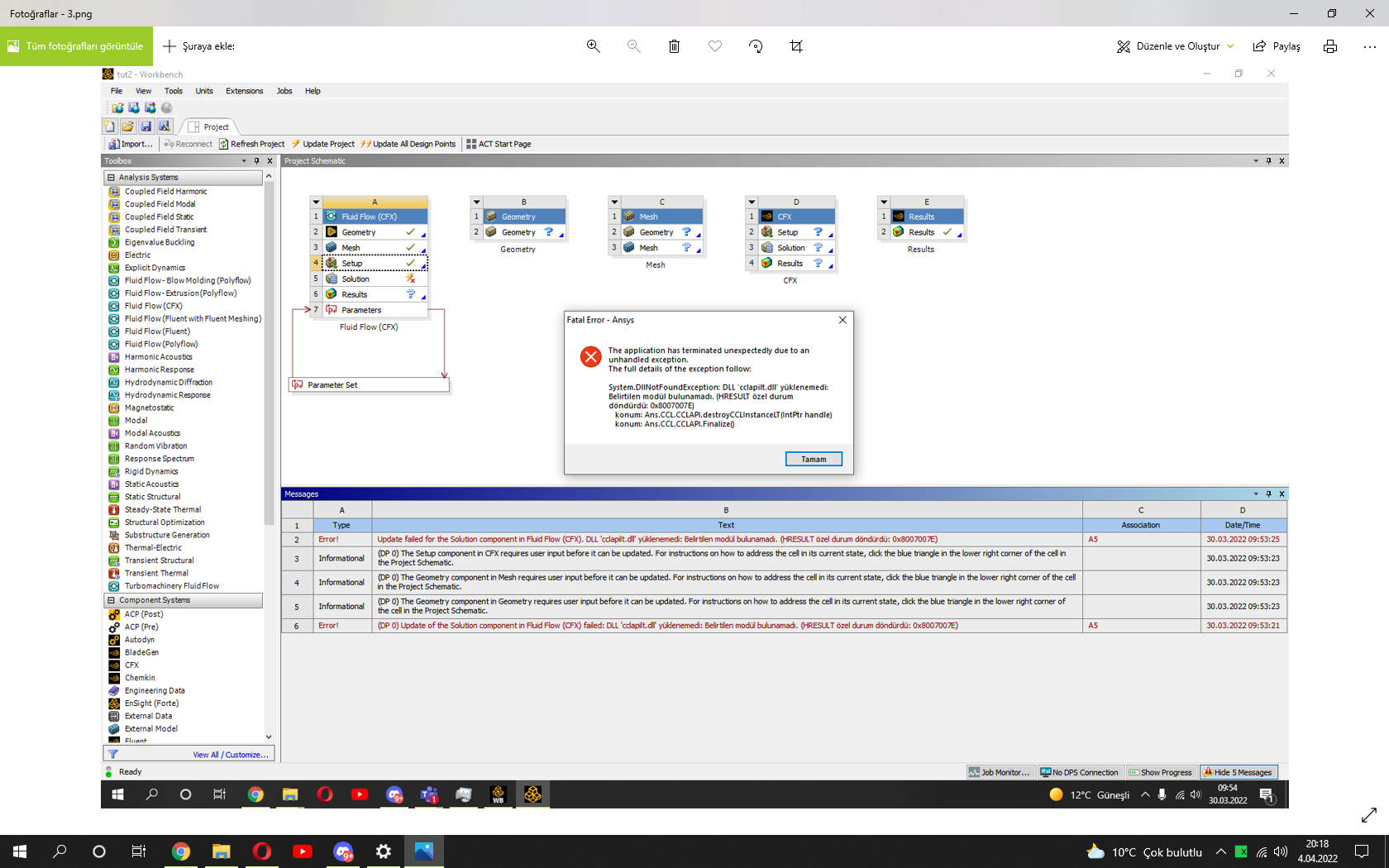Delete the photo with trash icon
Viewport: 1389px width, 868px height.
click(674, 46)
